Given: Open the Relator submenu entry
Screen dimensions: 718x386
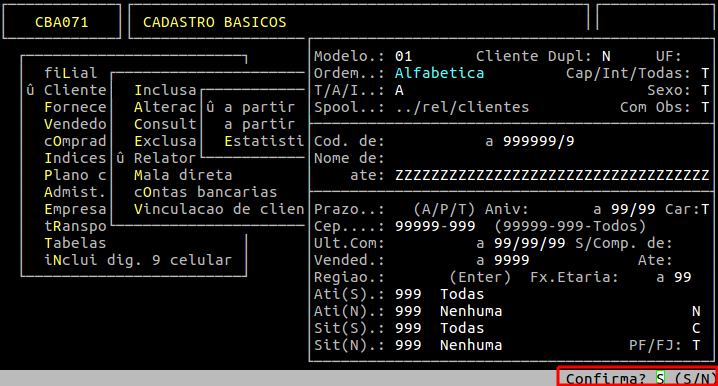Looking at the screenshot, I should tap(165, 158).
